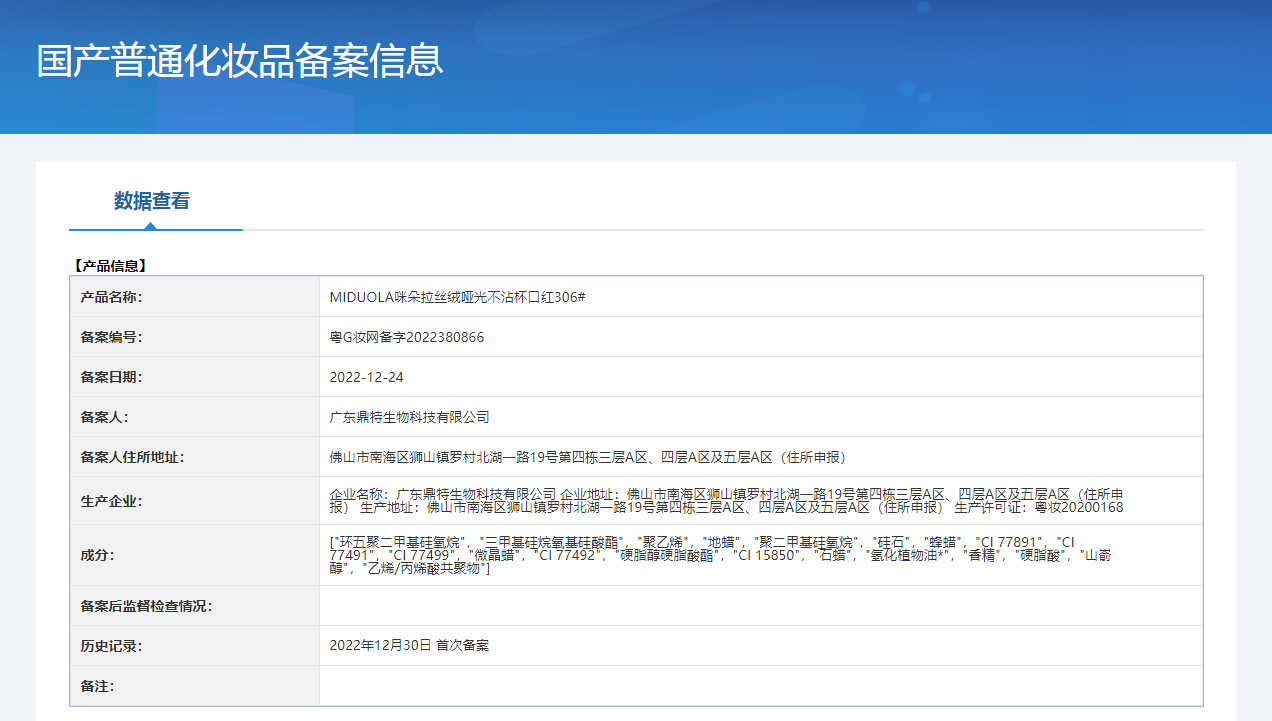Click the 产品名称 row label
The height and width of the screenshot is (721, 1272).
click(x=112, y=297)
